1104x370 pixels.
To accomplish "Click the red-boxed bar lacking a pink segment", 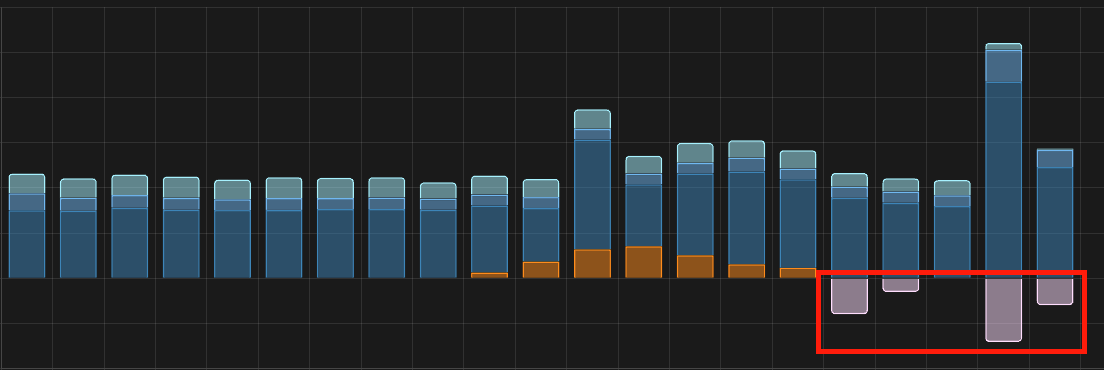I will pyautogui.click(x=952, y=229).
